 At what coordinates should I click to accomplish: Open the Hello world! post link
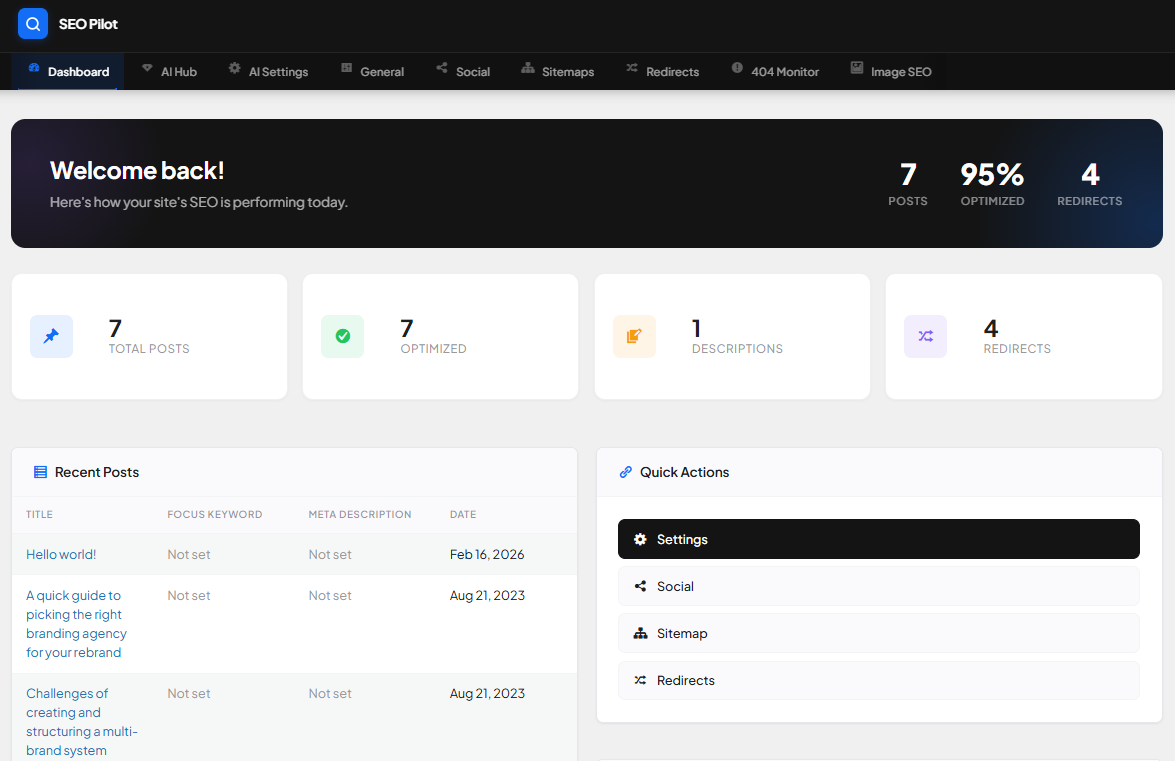pyautogui.click(x=61, y=553)
